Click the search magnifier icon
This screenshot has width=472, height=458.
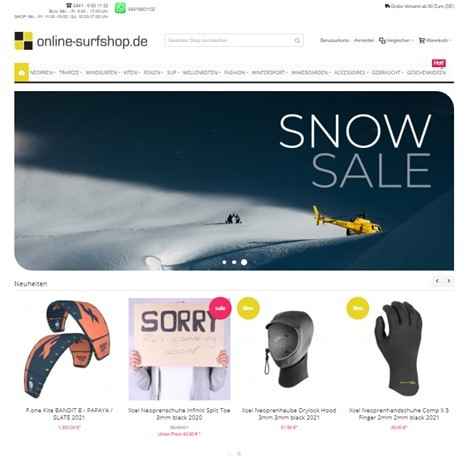coord(297,41)
